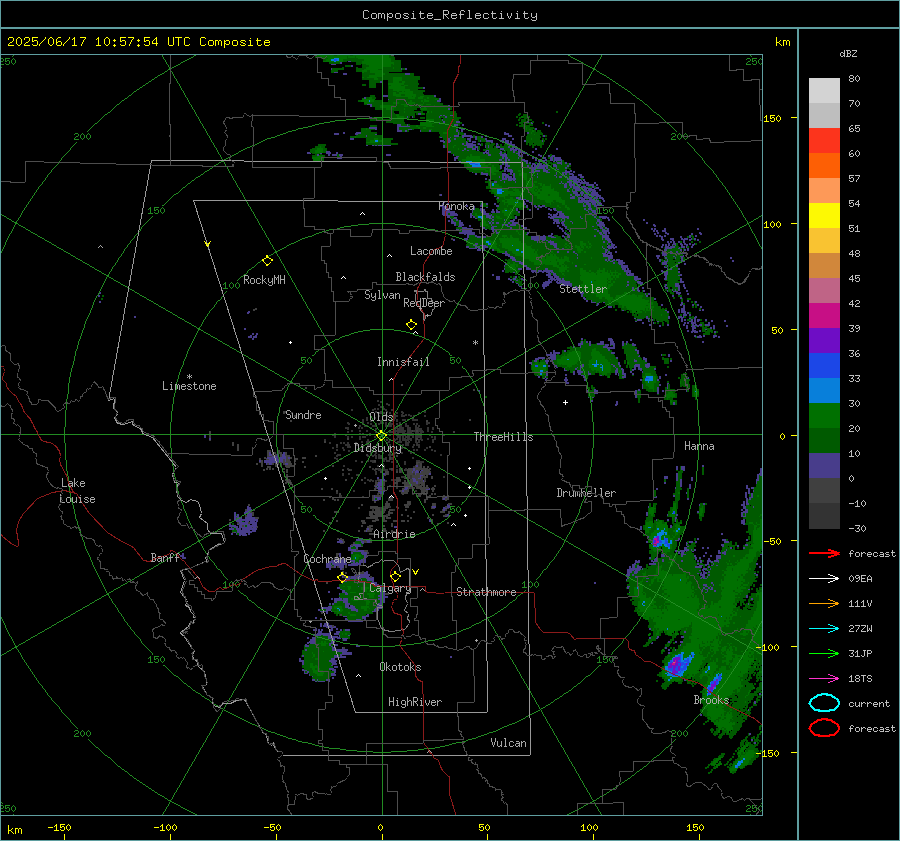Click the white plus marker north of Drumheller
The width and height of the screenshot is (900, 841).
(x=565, y=402)
